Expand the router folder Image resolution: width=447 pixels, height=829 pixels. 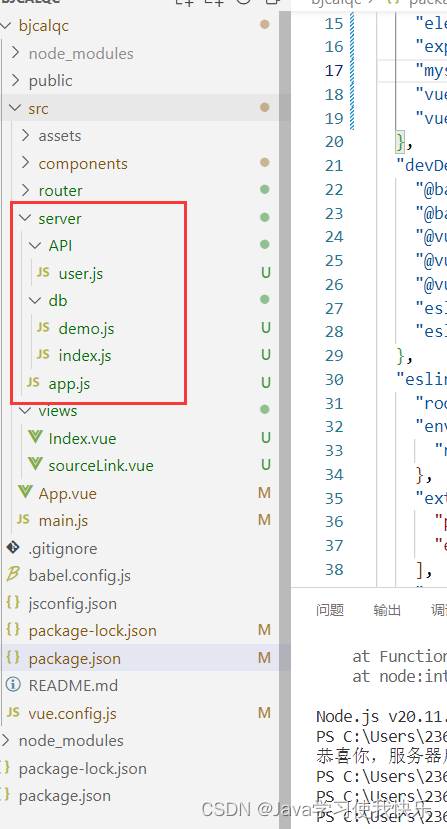tap(26, 190)
